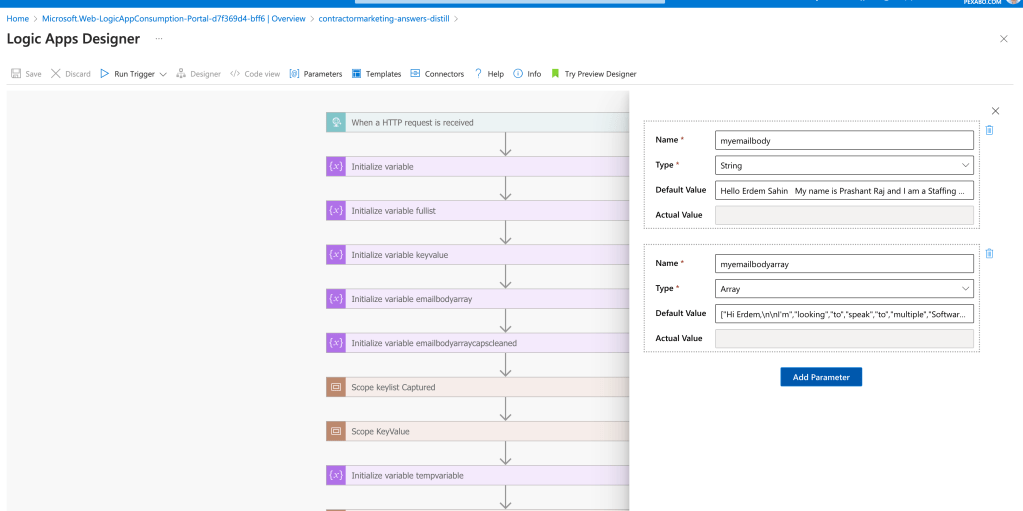Open Try Preview Designer
Screen dimensions: 1023x511
[593, 74]
